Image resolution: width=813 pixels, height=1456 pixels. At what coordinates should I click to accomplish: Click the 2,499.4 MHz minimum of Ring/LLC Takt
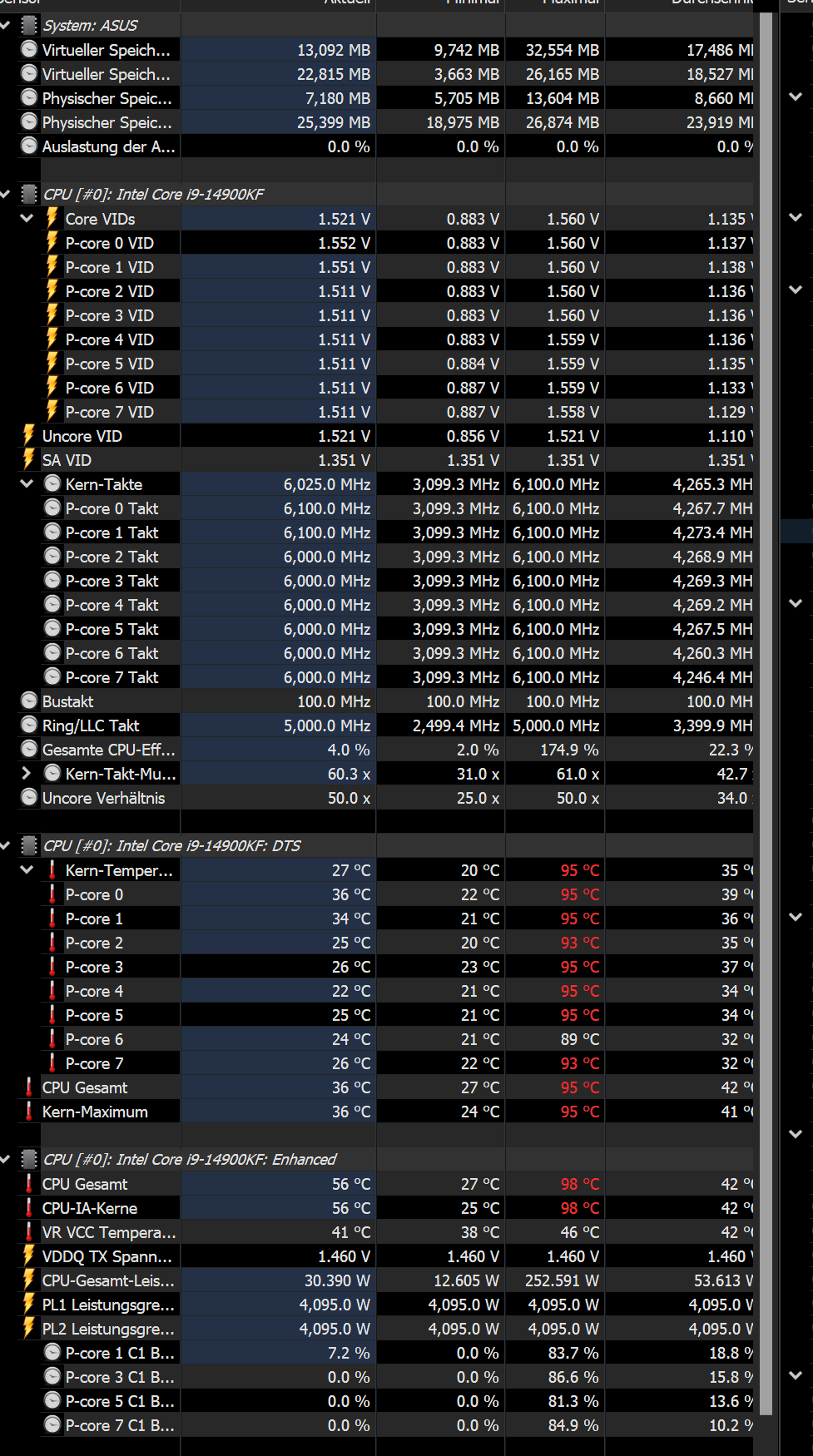coord(456,726)
